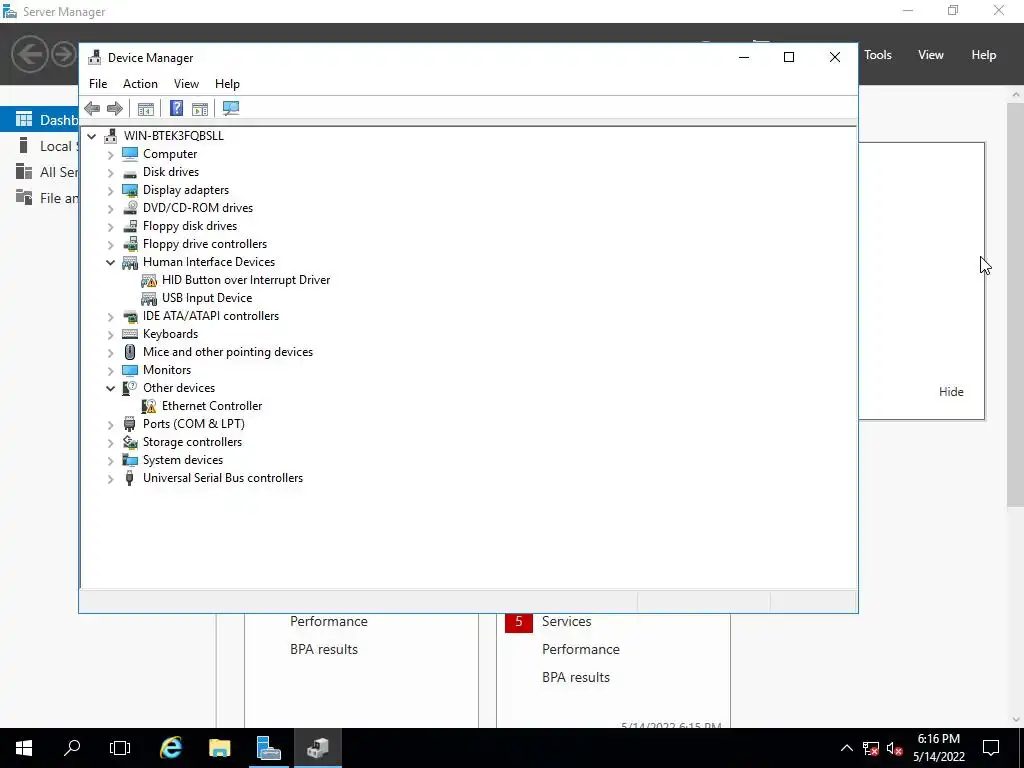This screenshot has height=768, width=1024.
Task: Open the Action menu in Device Manager
Action: point(140,84)
